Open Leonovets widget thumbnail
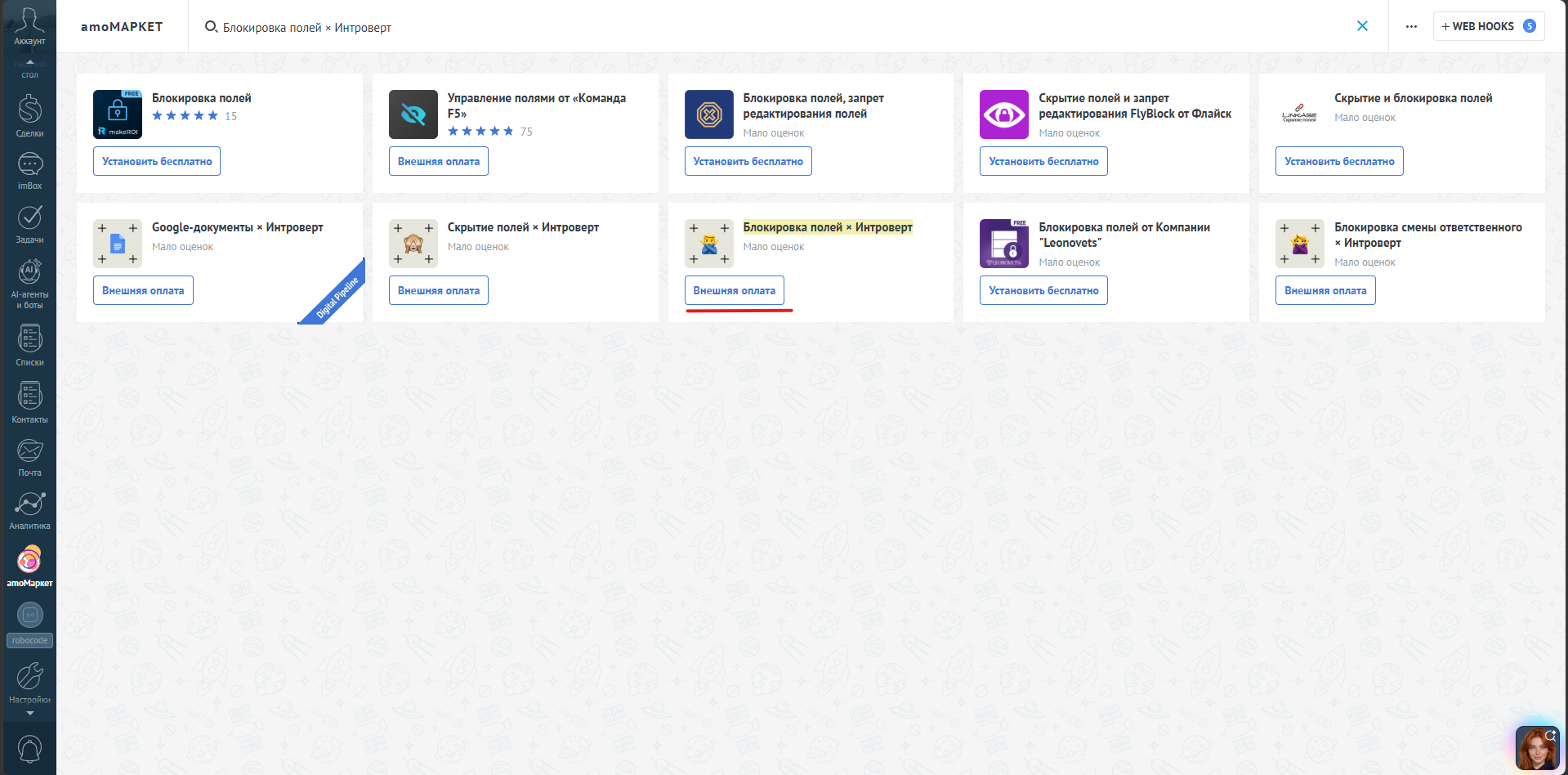 click(1004, 244)
